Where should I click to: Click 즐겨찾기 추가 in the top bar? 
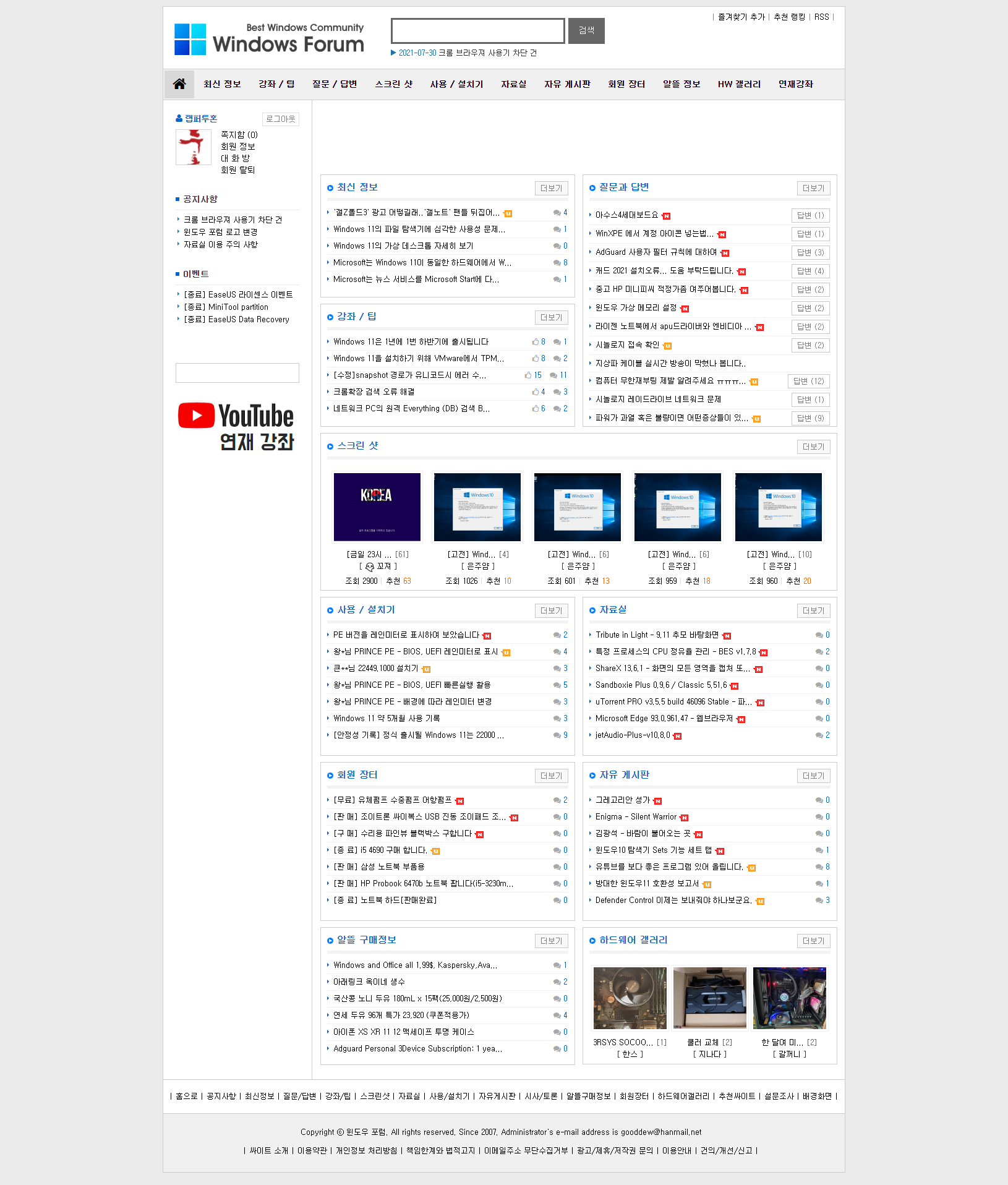click(741, 17)
